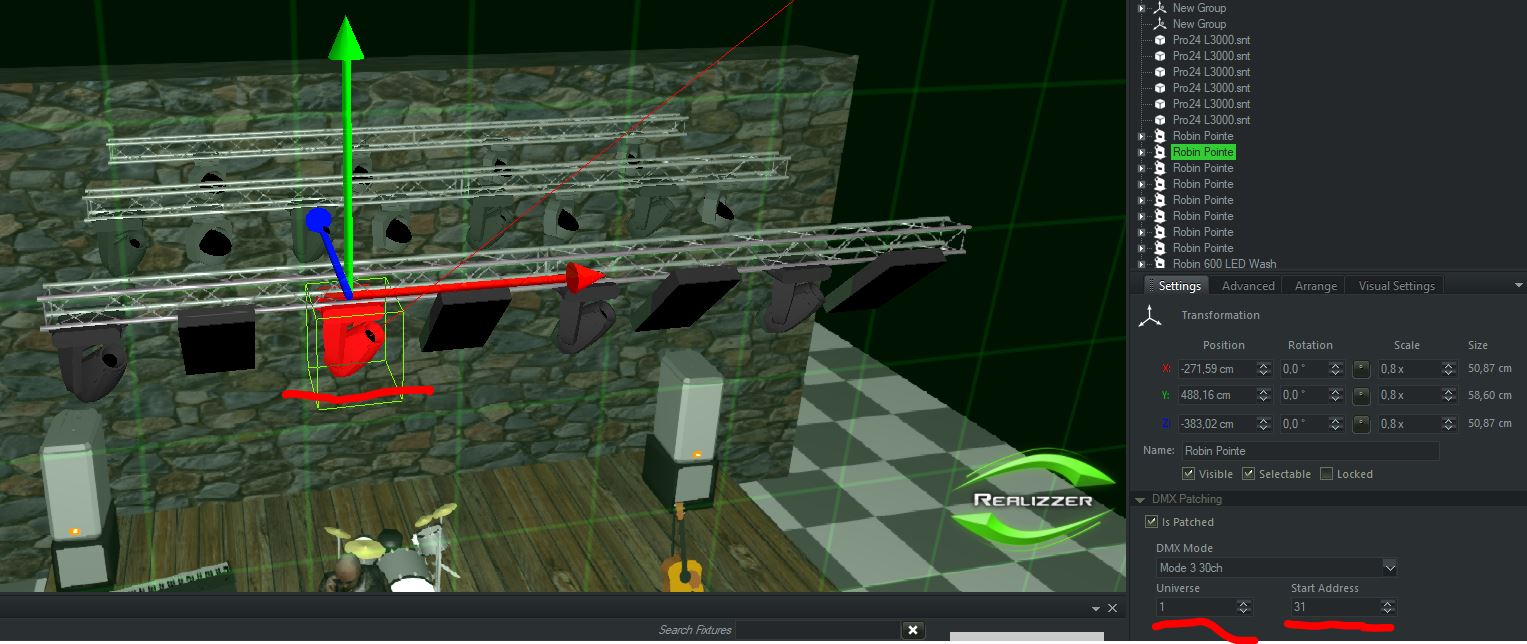1527x644 pixels.
Task: Collapse the DMX Patching section
Action: (1140, 499)
